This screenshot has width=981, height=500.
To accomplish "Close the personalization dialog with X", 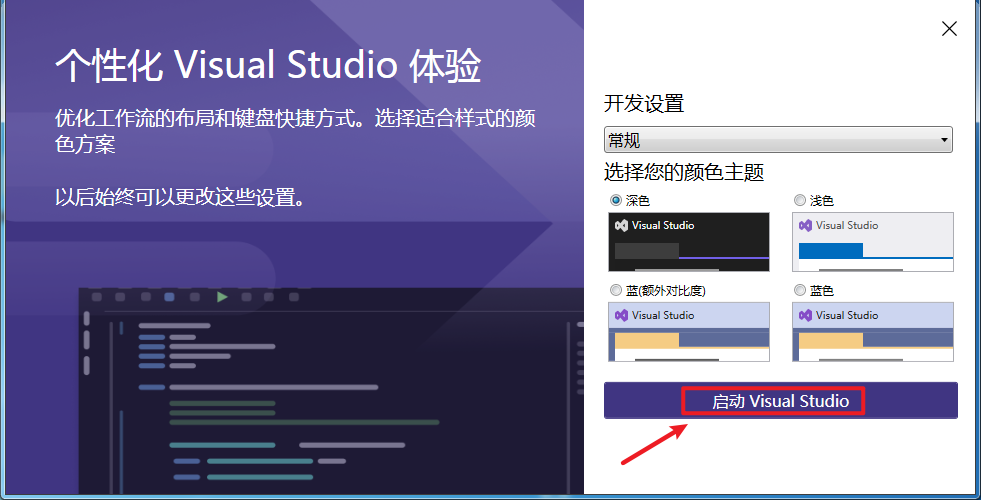I will [949, 29].
